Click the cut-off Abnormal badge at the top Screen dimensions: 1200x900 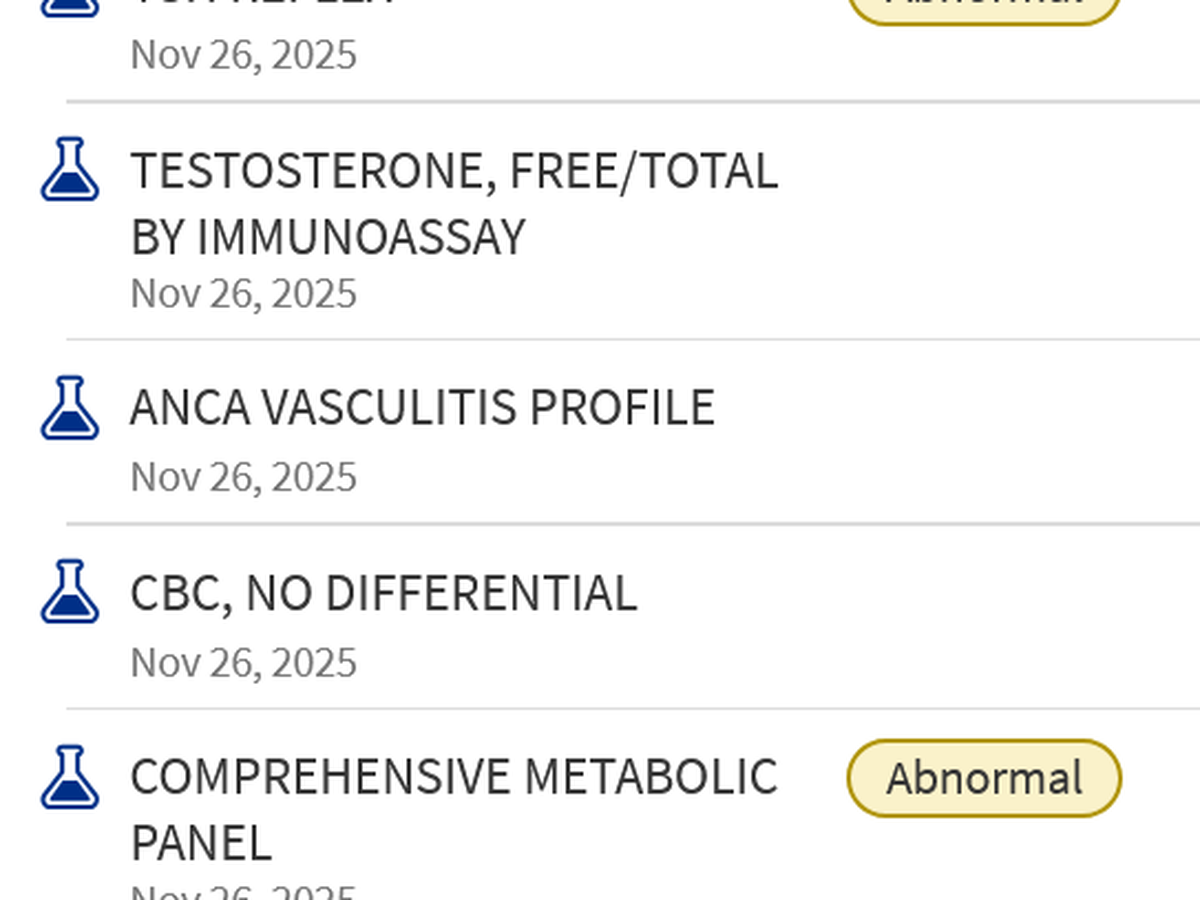point(984,8)
